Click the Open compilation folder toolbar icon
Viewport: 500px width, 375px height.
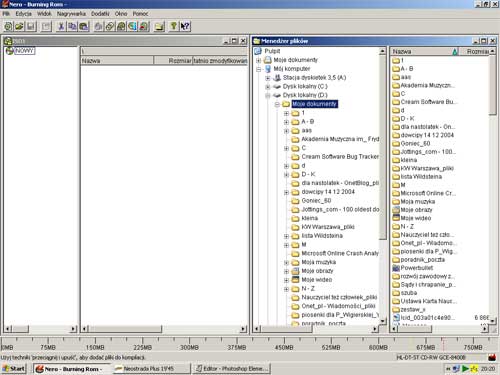coord(19,26)
